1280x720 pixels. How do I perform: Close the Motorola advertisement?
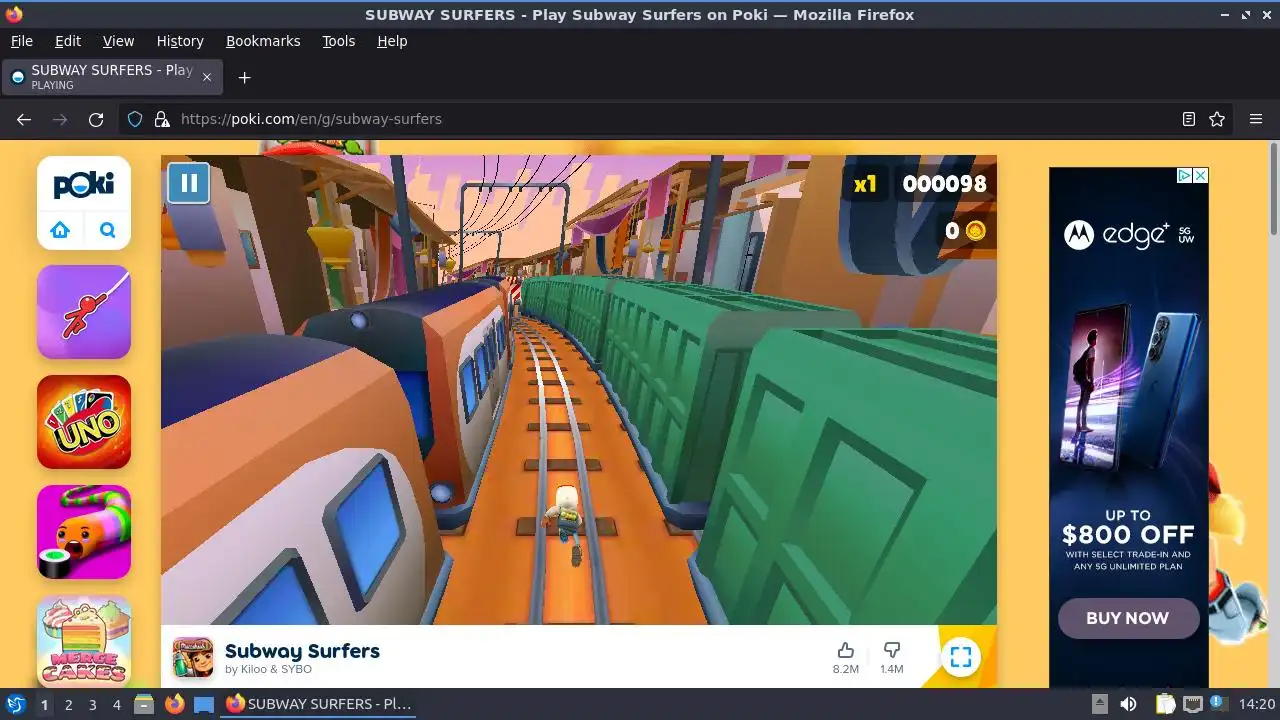1201,175
